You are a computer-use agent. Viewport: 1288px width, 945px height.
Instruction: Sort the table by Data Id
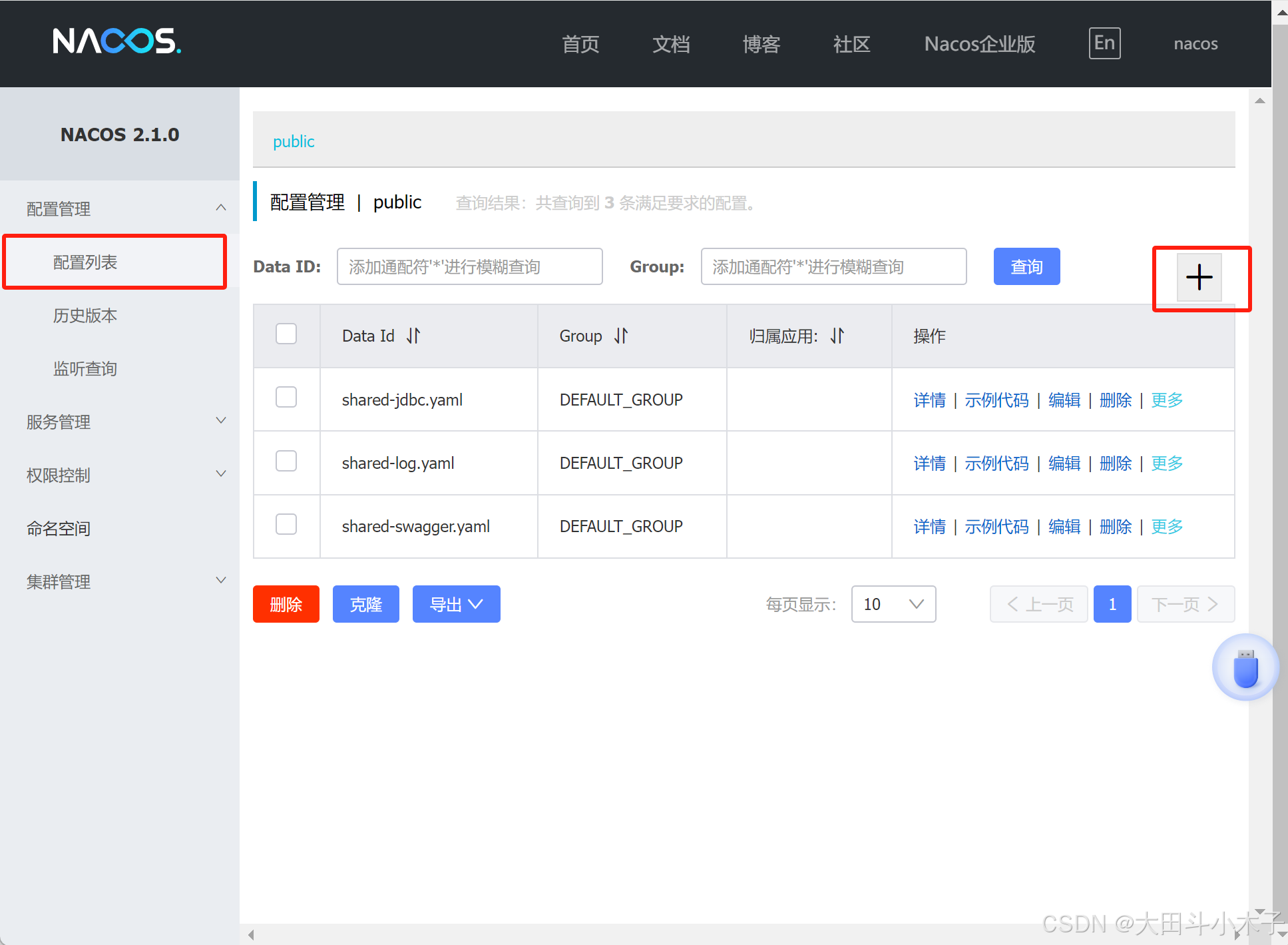413,336
